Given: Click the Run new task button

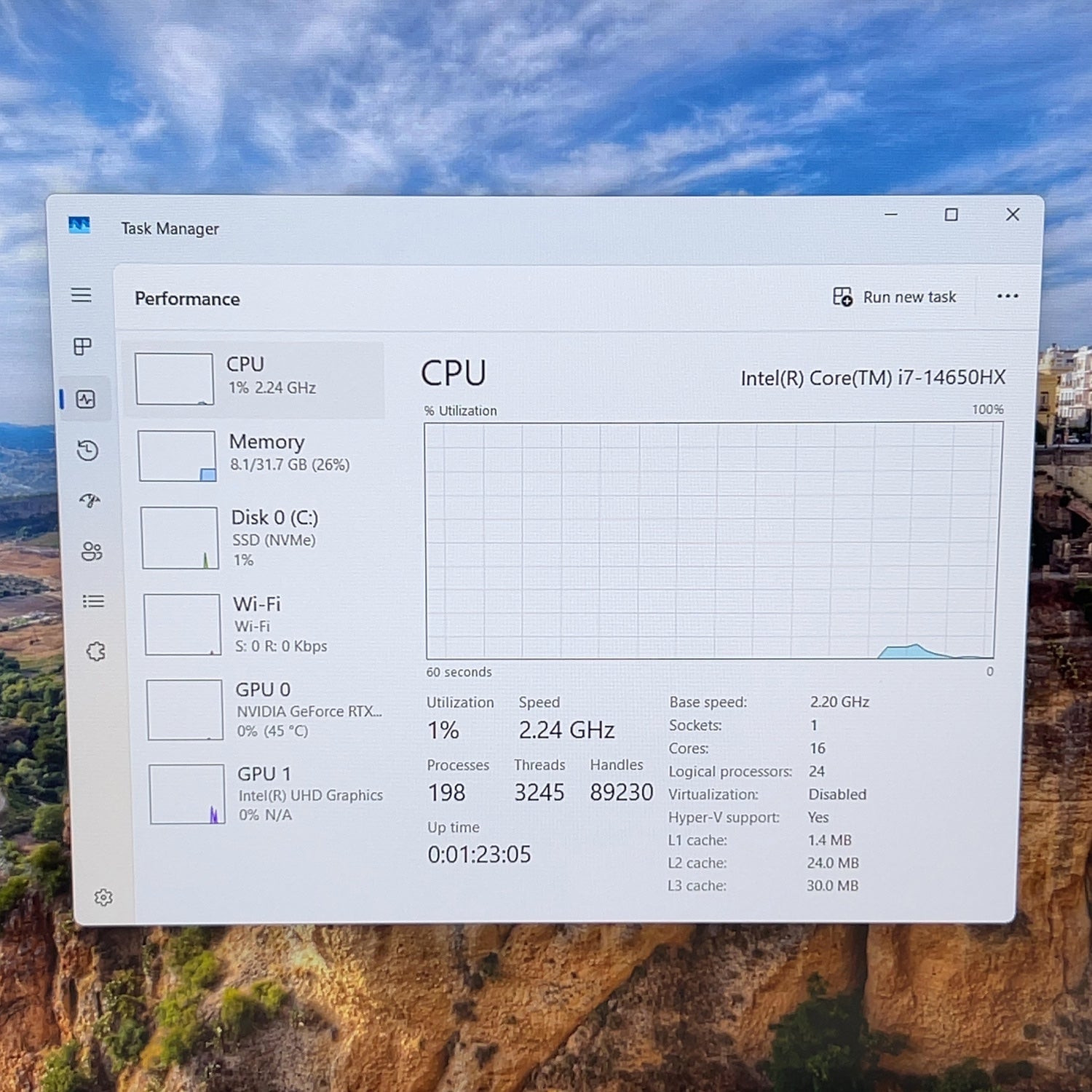Looking at the screenshot, I should [x=895, y=297].
